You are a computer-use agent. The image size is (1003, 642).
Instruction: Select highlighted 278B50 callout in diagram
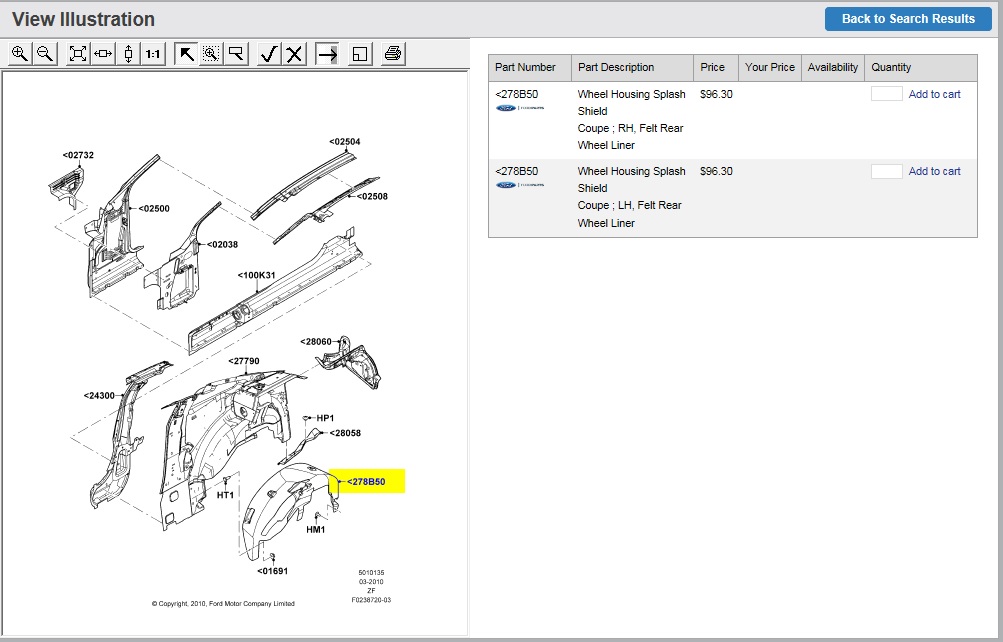[366, 482]
